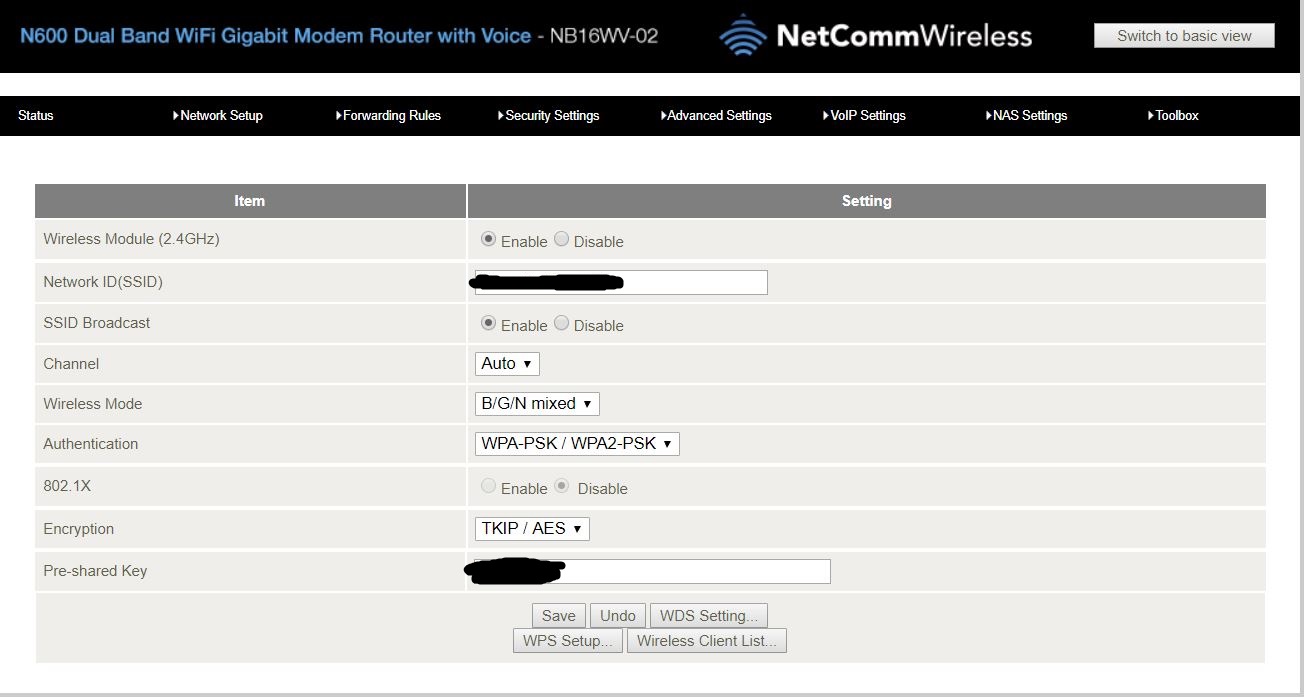Image resolution: width=1304 pixels, height=697 pixels.
Task: Open the Status menu
Action: tap(36, 116)
